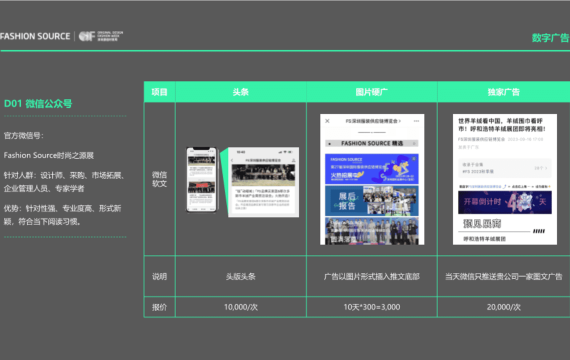This screenshot has height=360, width=570.
Task: Click the 项目 header cell
Action: point(160,92)
